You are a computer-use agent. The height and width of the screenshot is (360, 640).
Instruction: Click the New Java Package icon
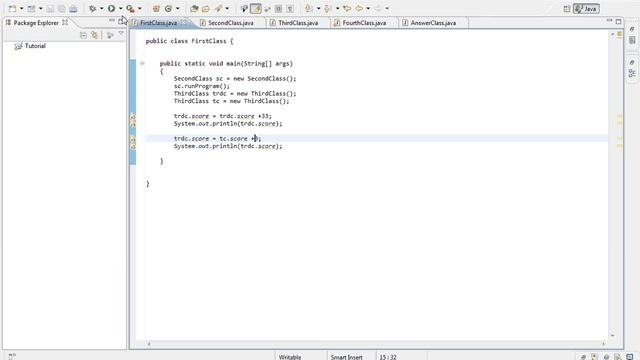point(156,8)
